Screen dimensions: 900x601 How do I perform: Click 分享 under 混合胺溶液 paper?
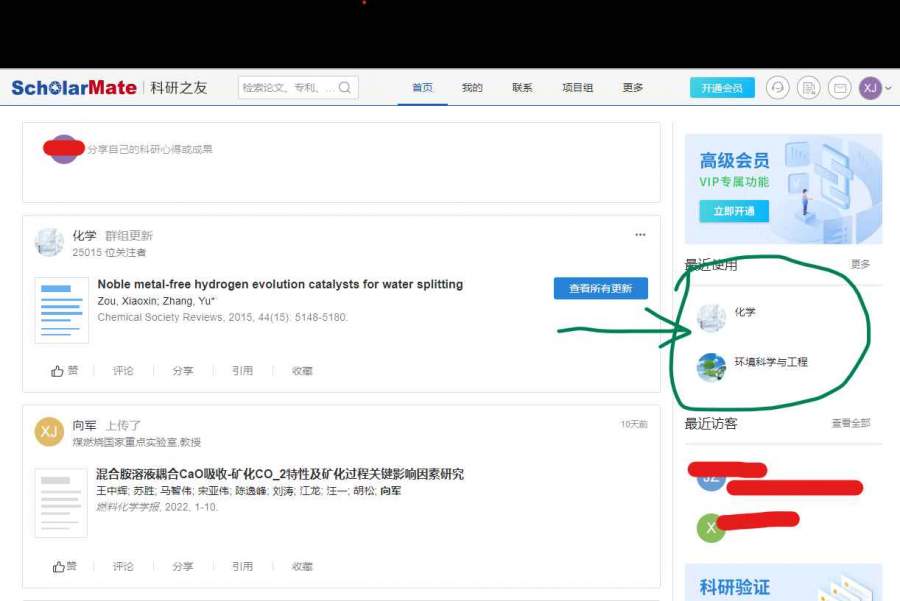coord(183,567)
